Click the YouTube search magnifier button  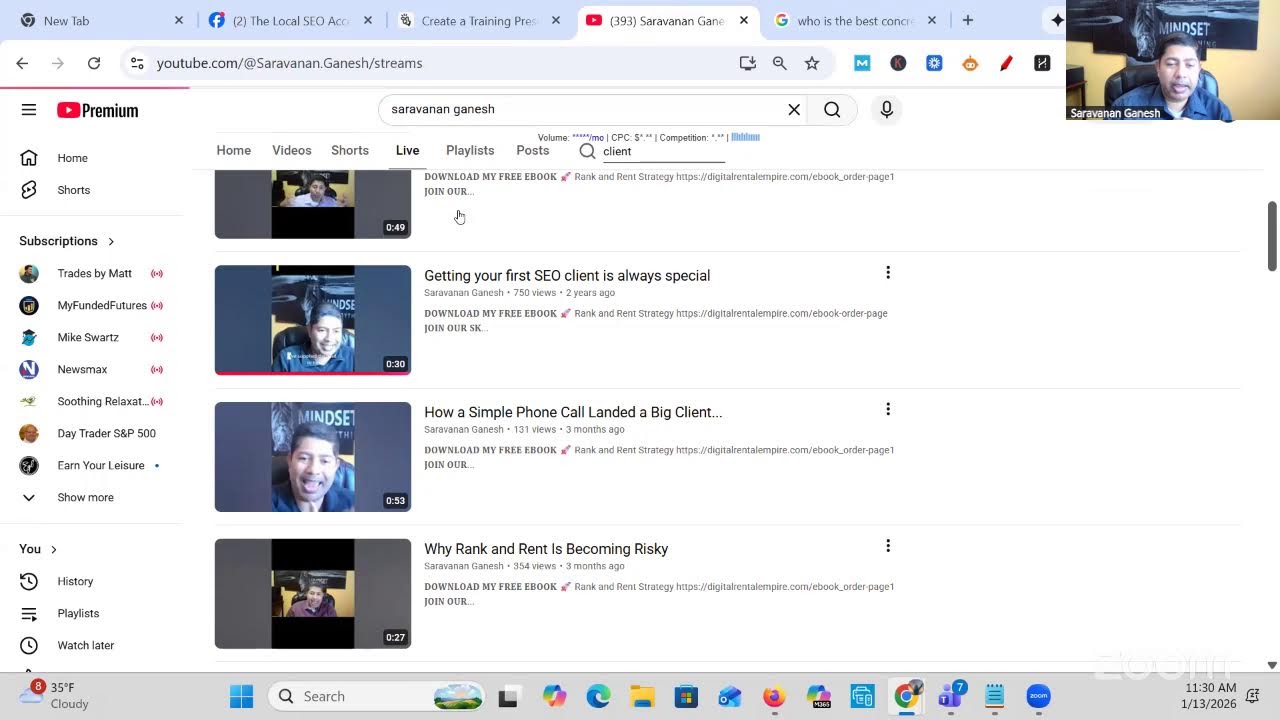(832, 109)
